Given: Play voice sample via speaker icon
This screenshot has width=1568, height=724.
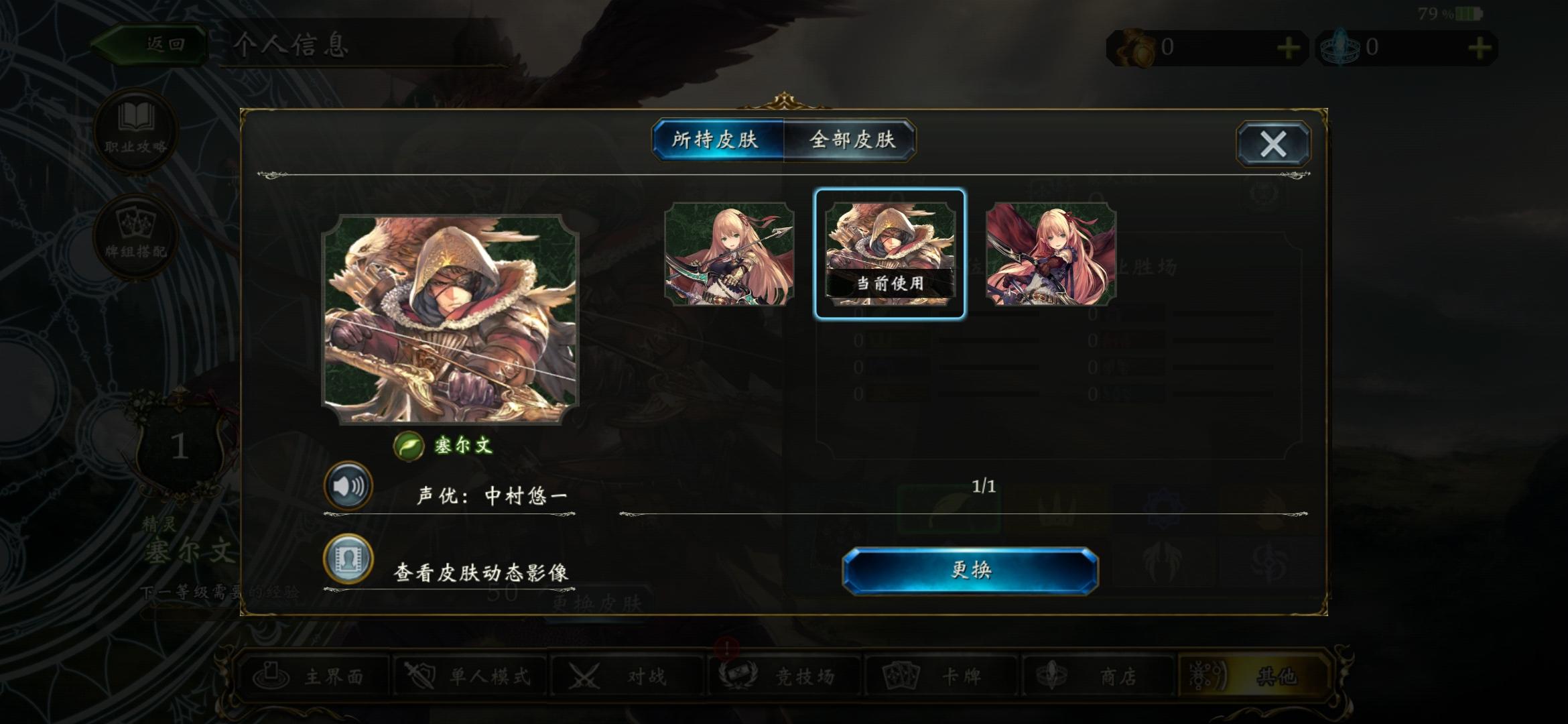Looking at the screenshot, I should click(x=348, y=485).
